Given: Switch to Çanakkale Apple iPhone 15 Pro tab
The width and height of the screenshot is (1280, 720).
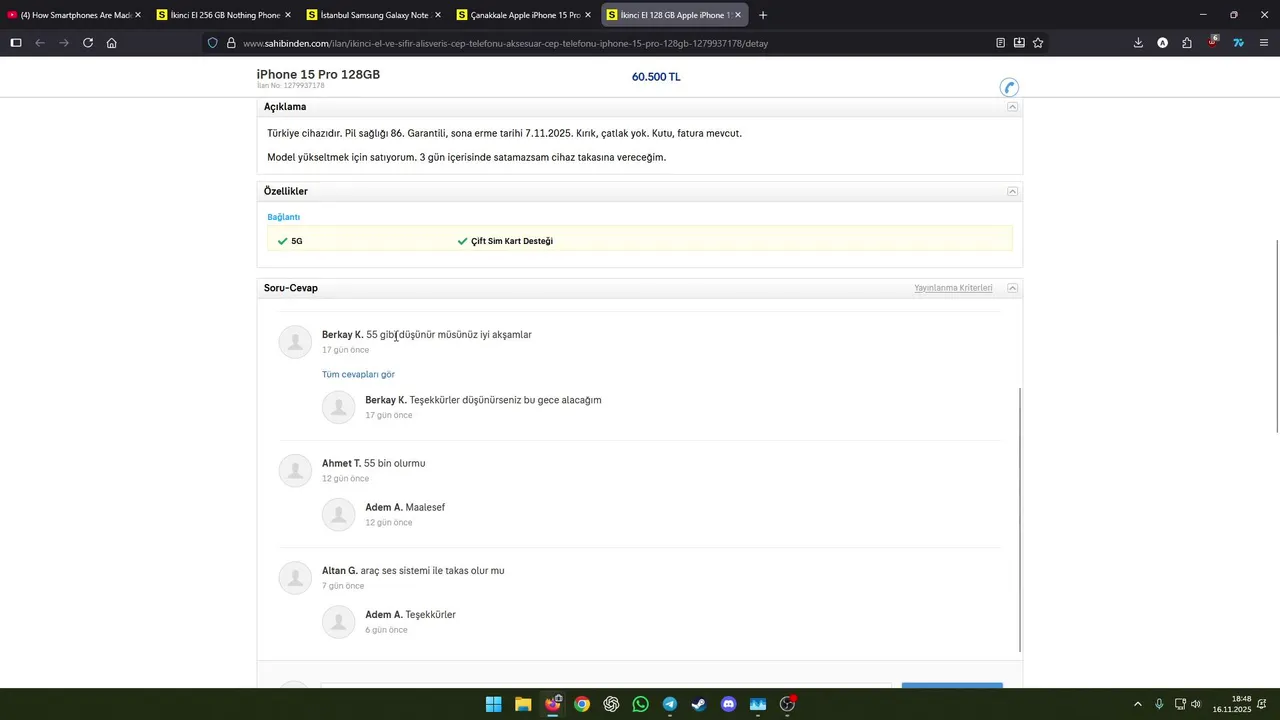Looking at the screenshot, I should coord(524,15).
